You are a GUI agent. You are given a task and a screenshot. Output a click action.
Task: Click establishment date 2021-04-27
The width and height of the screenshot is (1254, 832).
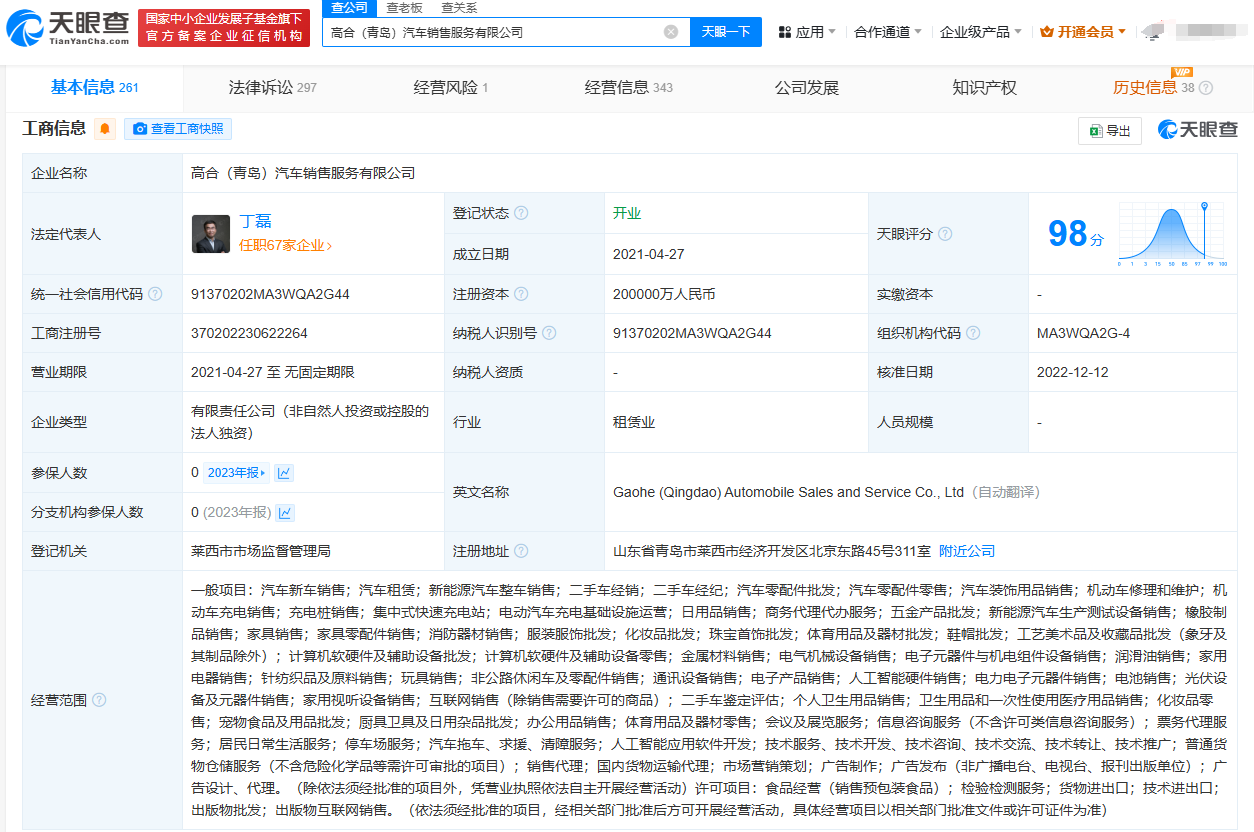649,254
